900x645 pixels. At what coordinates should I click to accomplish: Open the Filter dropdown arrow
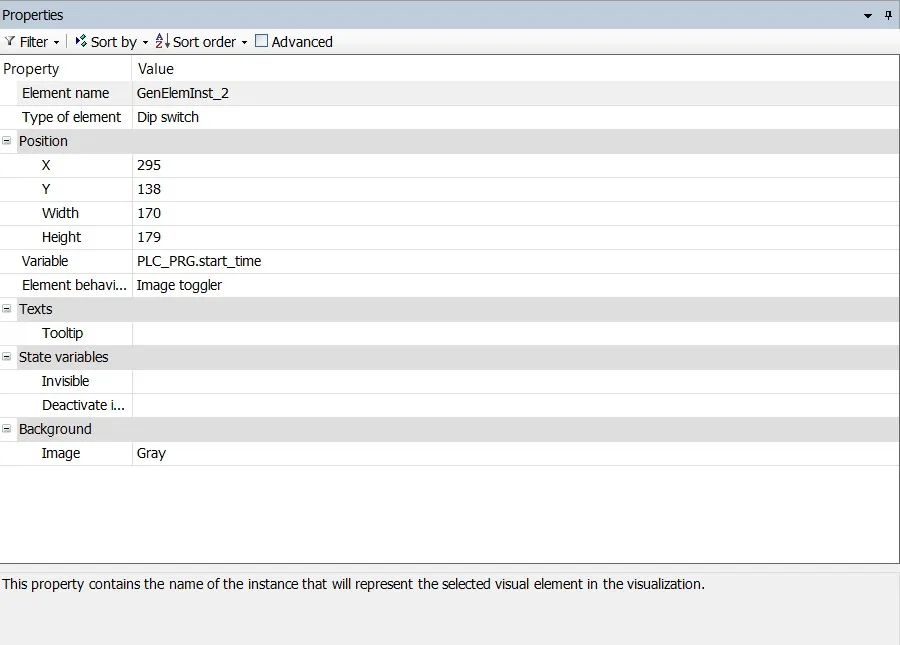[56, 42]
